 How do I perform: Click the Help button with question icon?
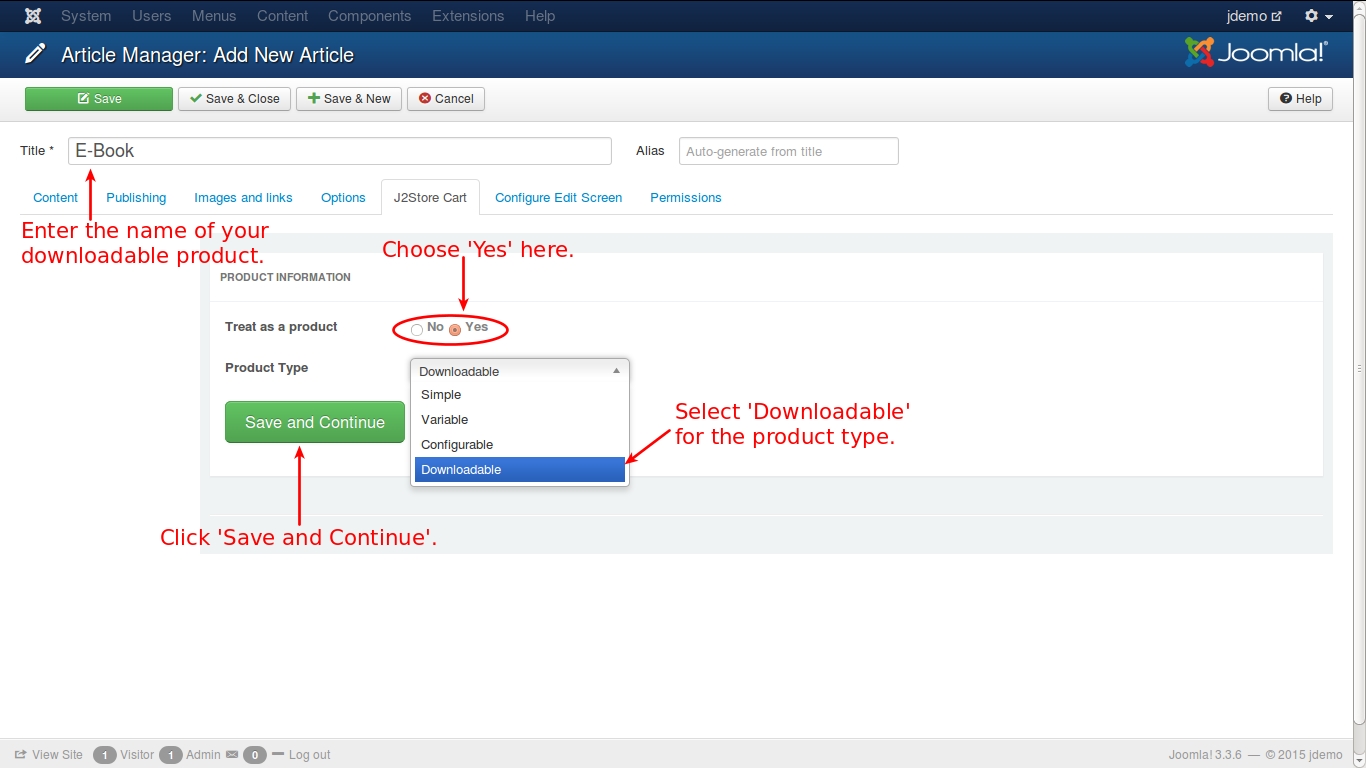pyautogui.click(x=1300, y=99)
